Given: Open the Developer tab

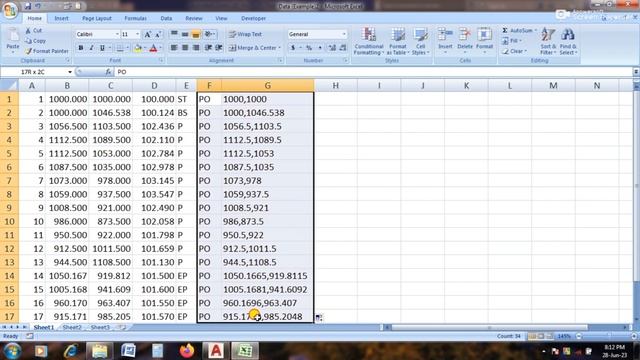Looking at the screenshot, I should 253,18.
